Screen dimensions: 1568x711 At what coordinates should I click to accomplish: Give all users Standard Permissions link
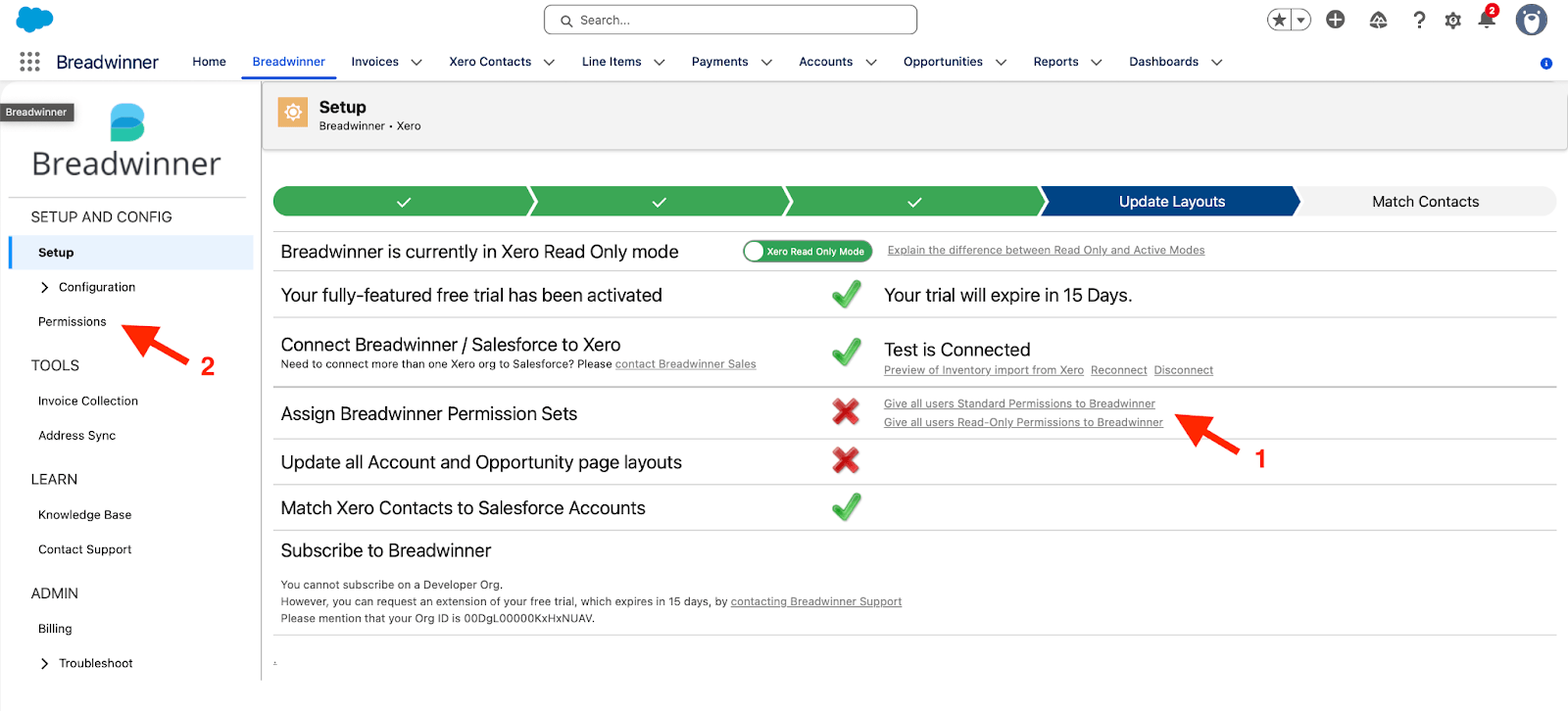pos(1019,403)
